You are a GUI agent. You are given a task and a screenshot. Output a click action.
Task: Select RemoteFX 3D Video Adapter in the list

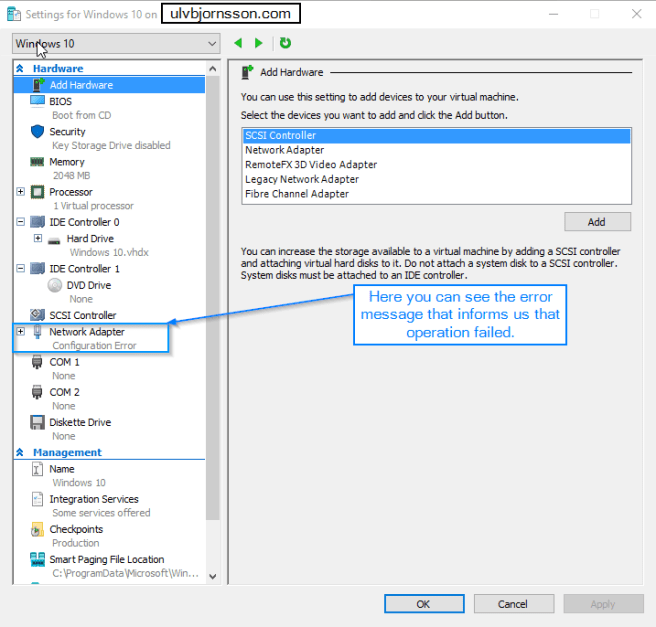(436, 165)
